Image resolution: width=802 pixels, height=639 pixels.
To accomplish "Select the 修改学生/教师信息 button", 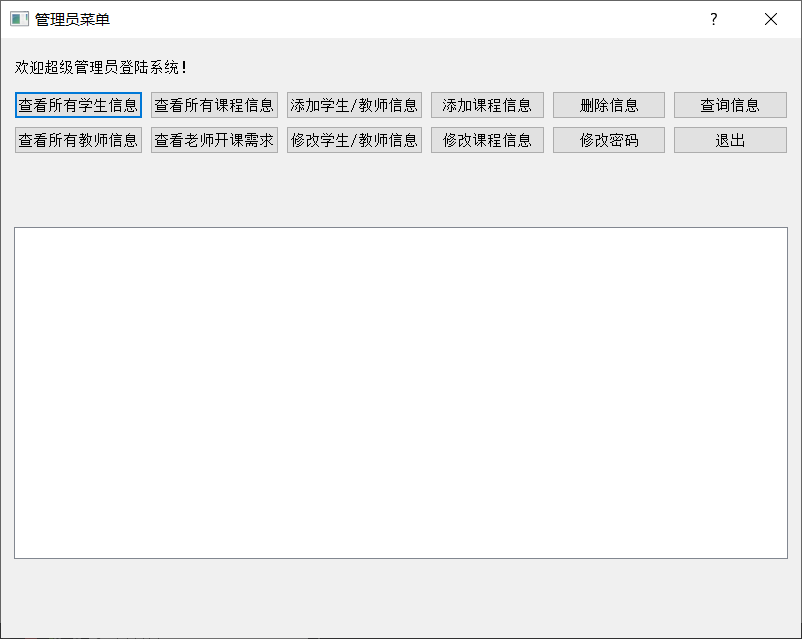I will point(354,140).
